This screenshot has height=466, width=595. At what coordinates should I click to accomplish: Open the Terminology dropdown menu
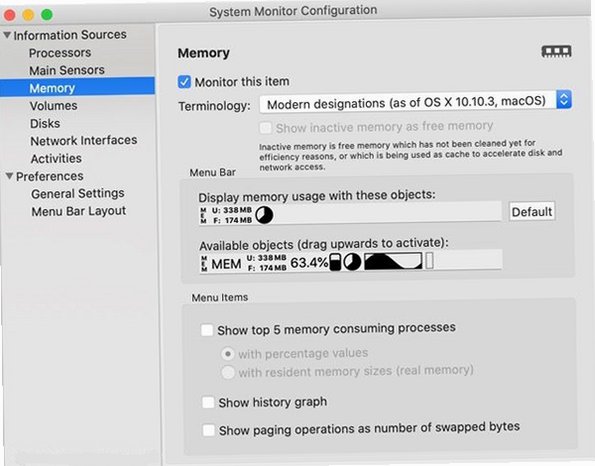pos(416,102)
